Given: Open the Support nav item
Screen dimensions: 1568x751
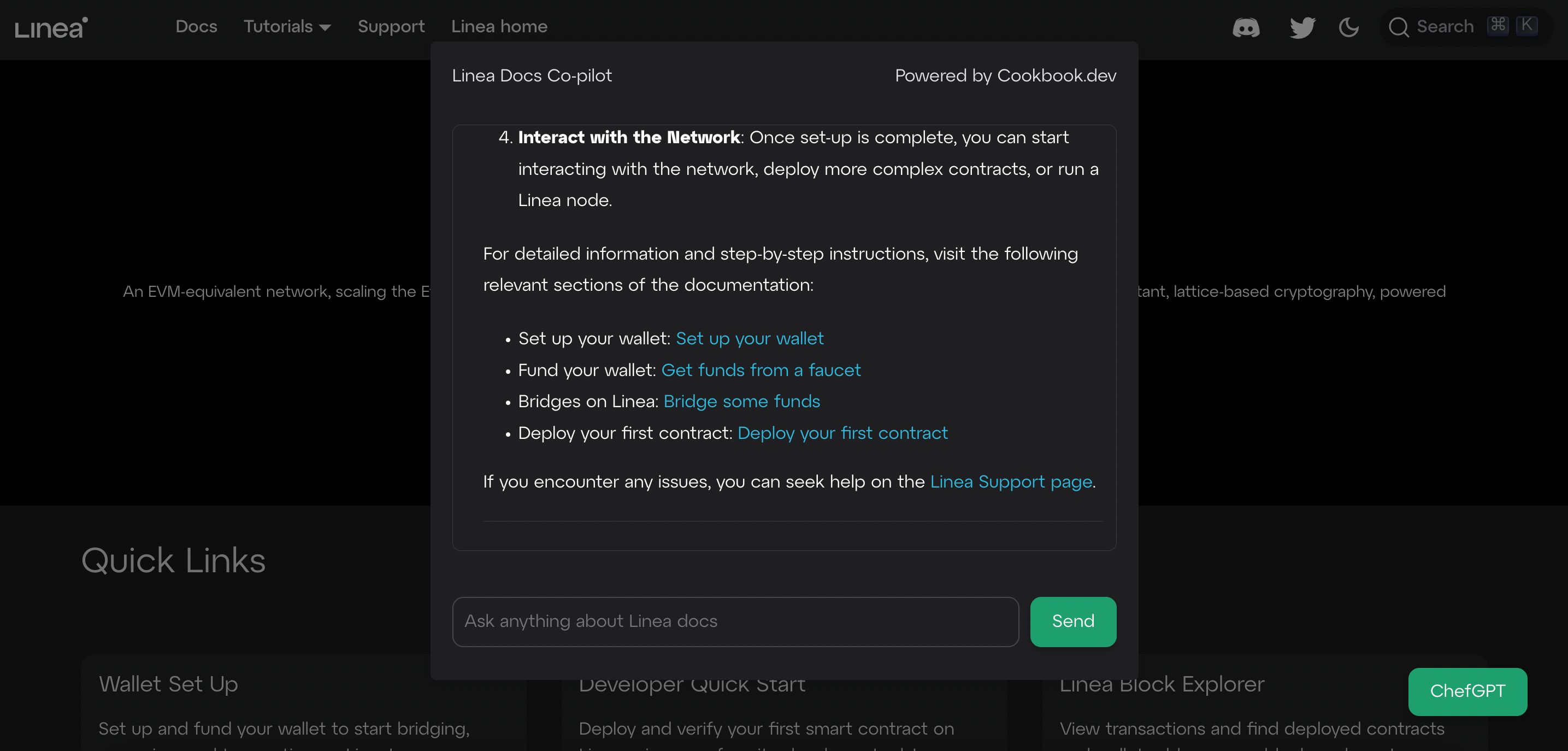Looking at the screenshot, I should 391,27.
